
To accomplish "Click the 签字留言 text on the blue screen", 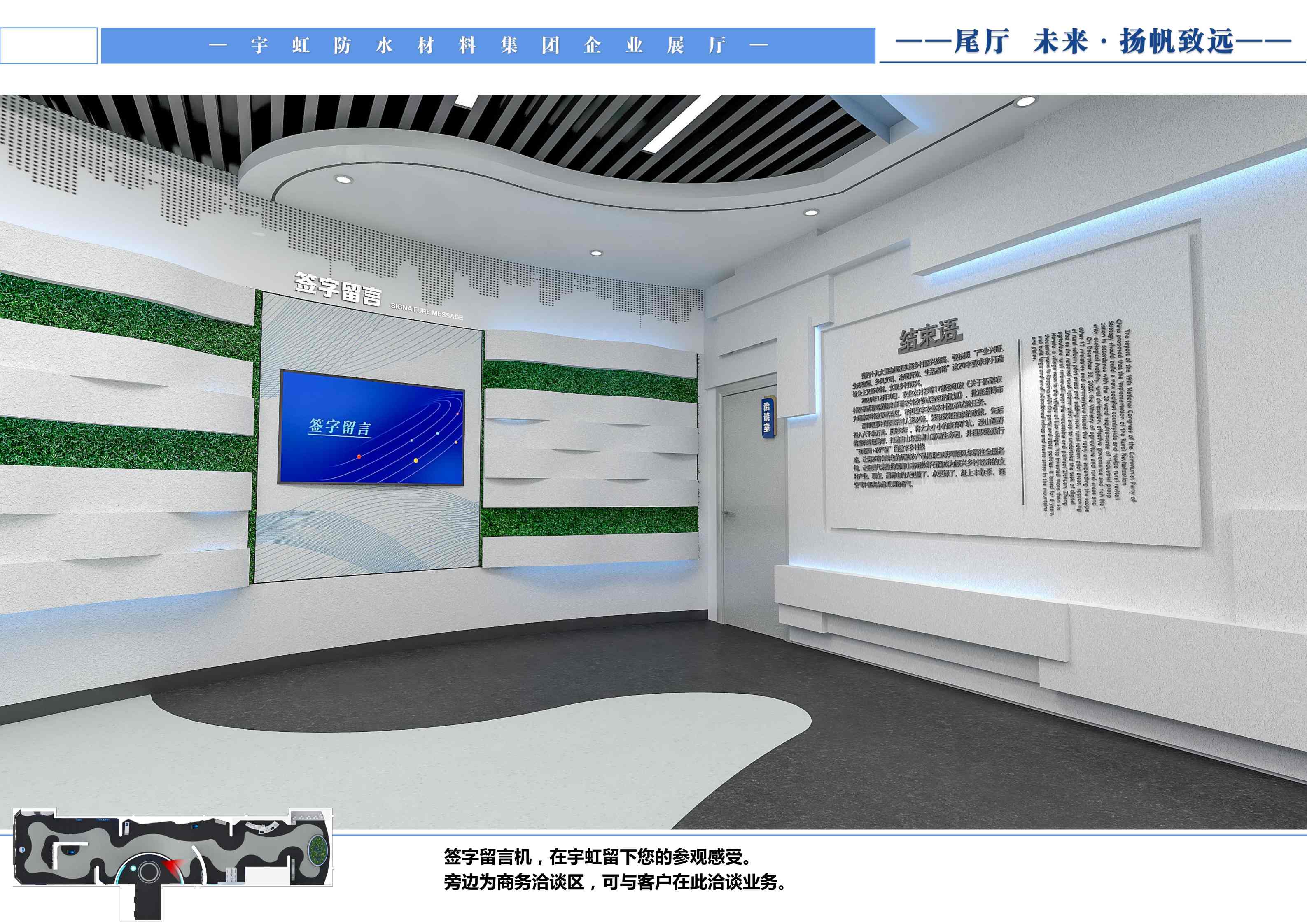I will (340, 427).
